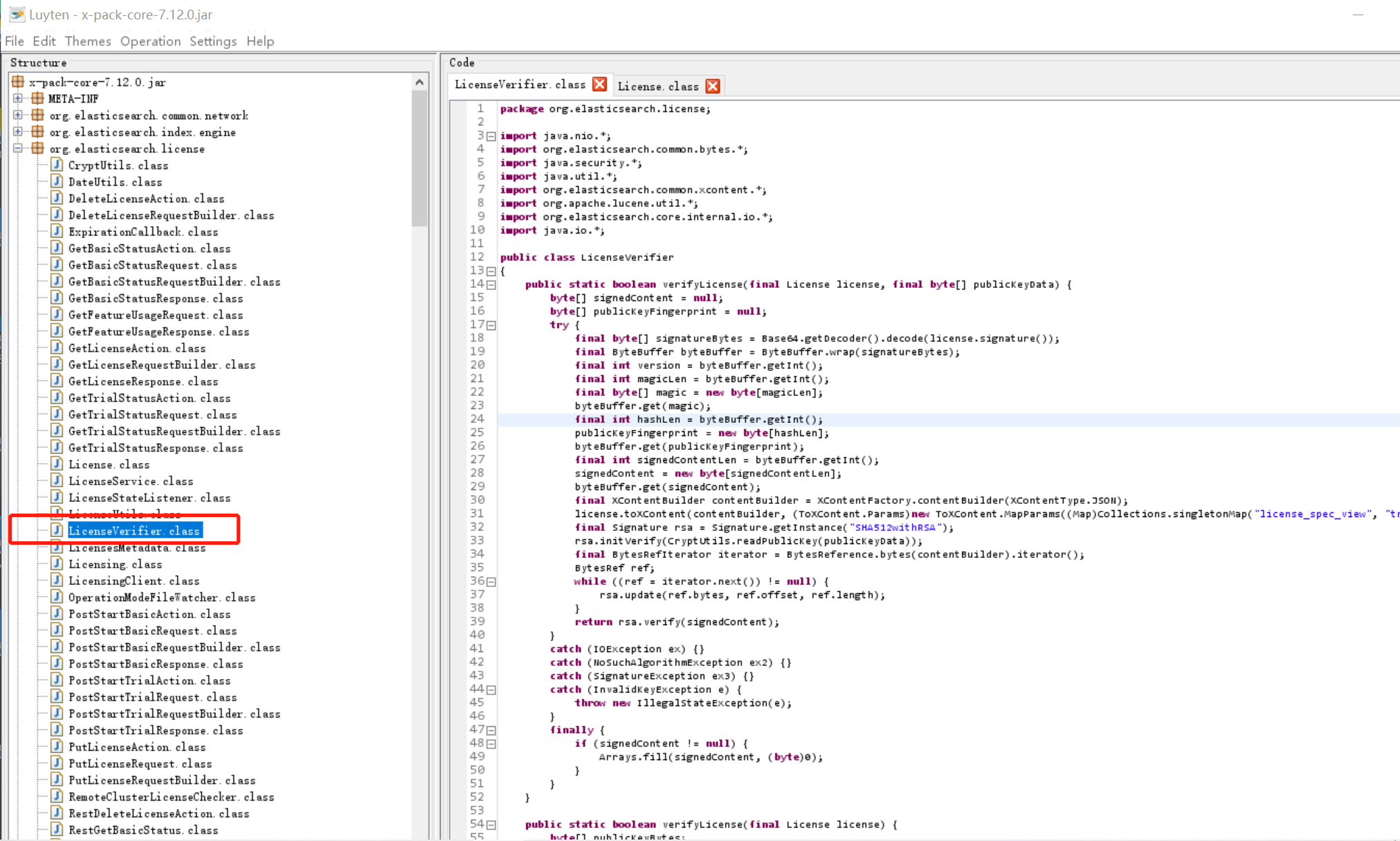Click the org.elasticsearch.license package icon
This screenshot has height=841, width=1400.
pyautogui.click(x=37, y=148)
